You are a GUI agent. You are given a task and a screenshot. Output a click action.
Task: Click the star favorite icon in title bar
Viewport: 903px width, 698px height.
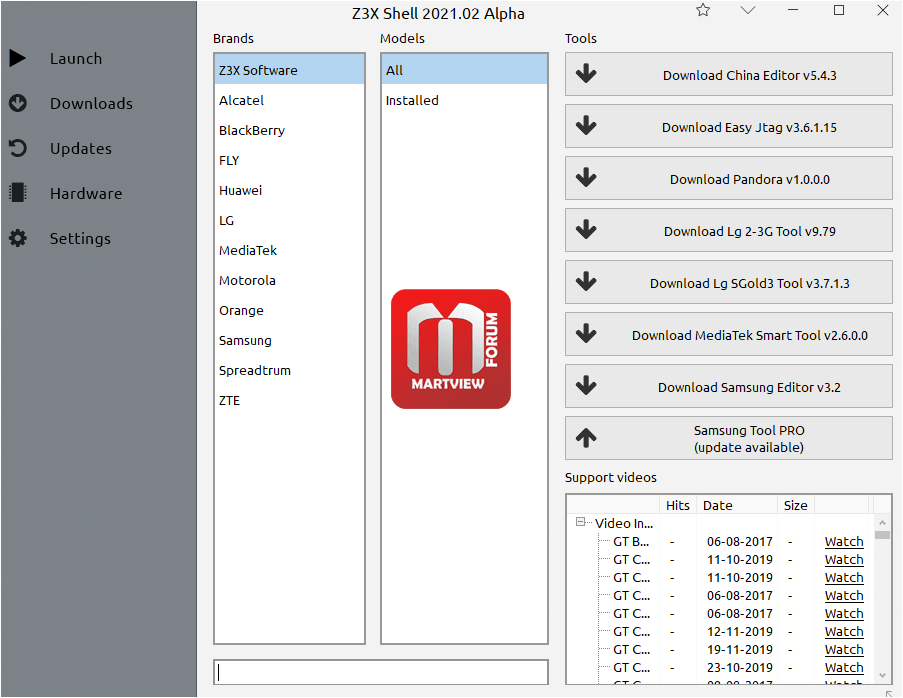coord(703,10)
